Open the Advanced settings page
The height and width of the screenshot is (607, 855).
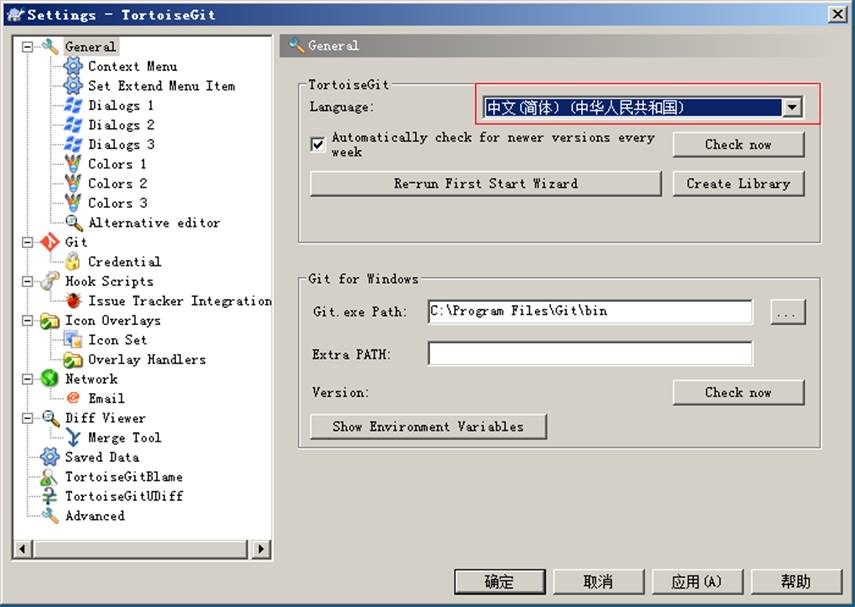[x=95, y=516]
